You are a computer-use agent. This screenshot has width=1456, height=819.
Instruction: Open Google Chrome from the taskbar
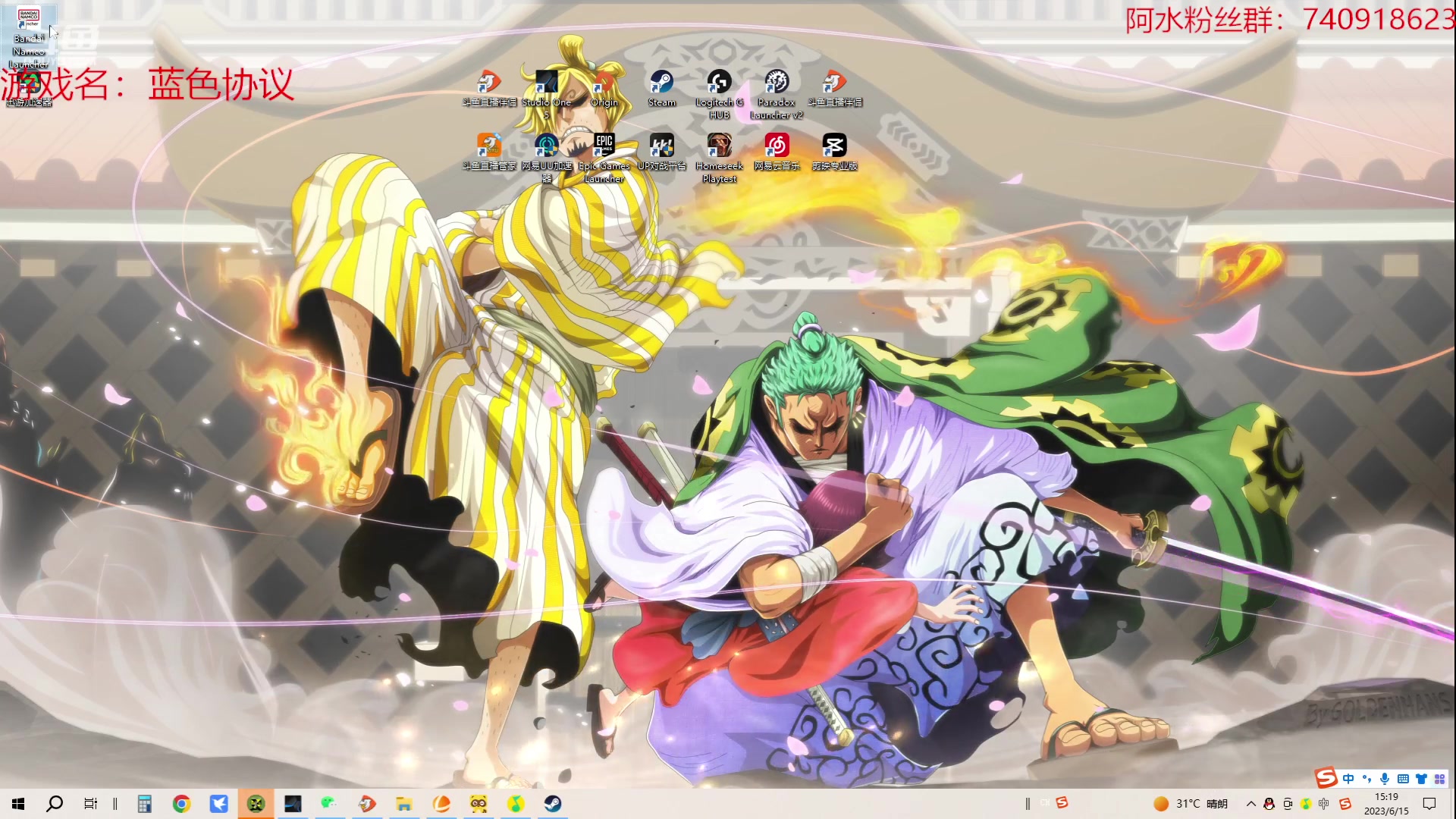click(181, 804)
